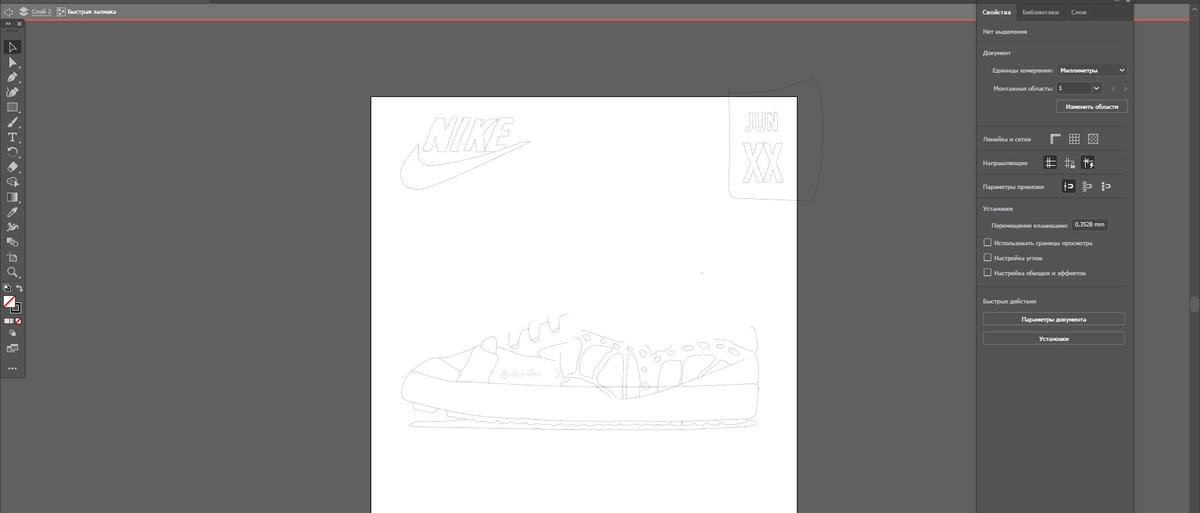Select the Type tool

click(13, 137)
